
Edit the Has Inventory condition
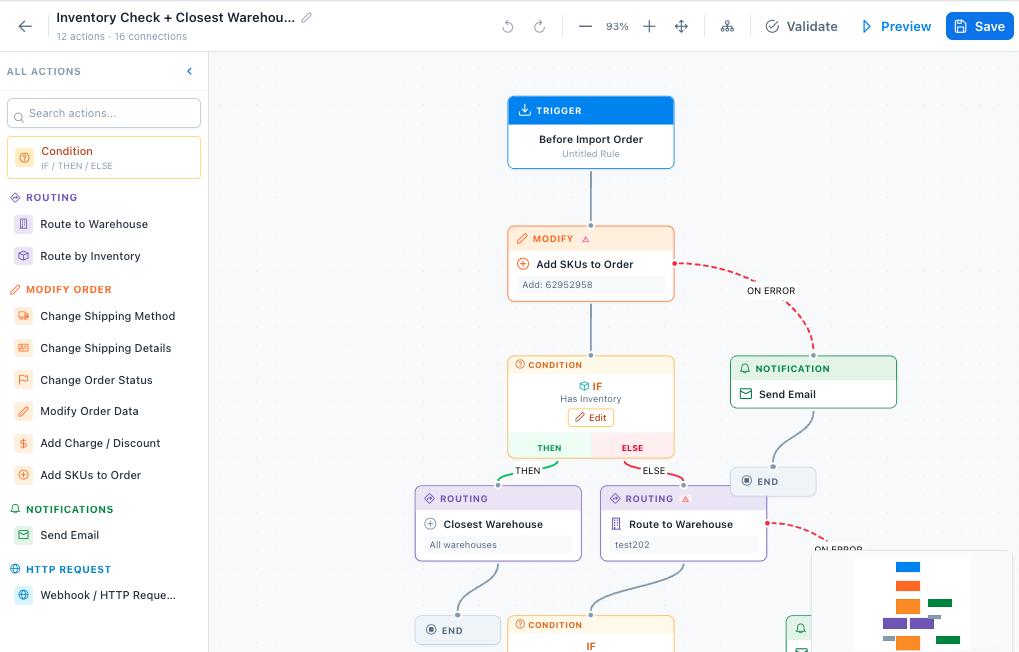590,417
